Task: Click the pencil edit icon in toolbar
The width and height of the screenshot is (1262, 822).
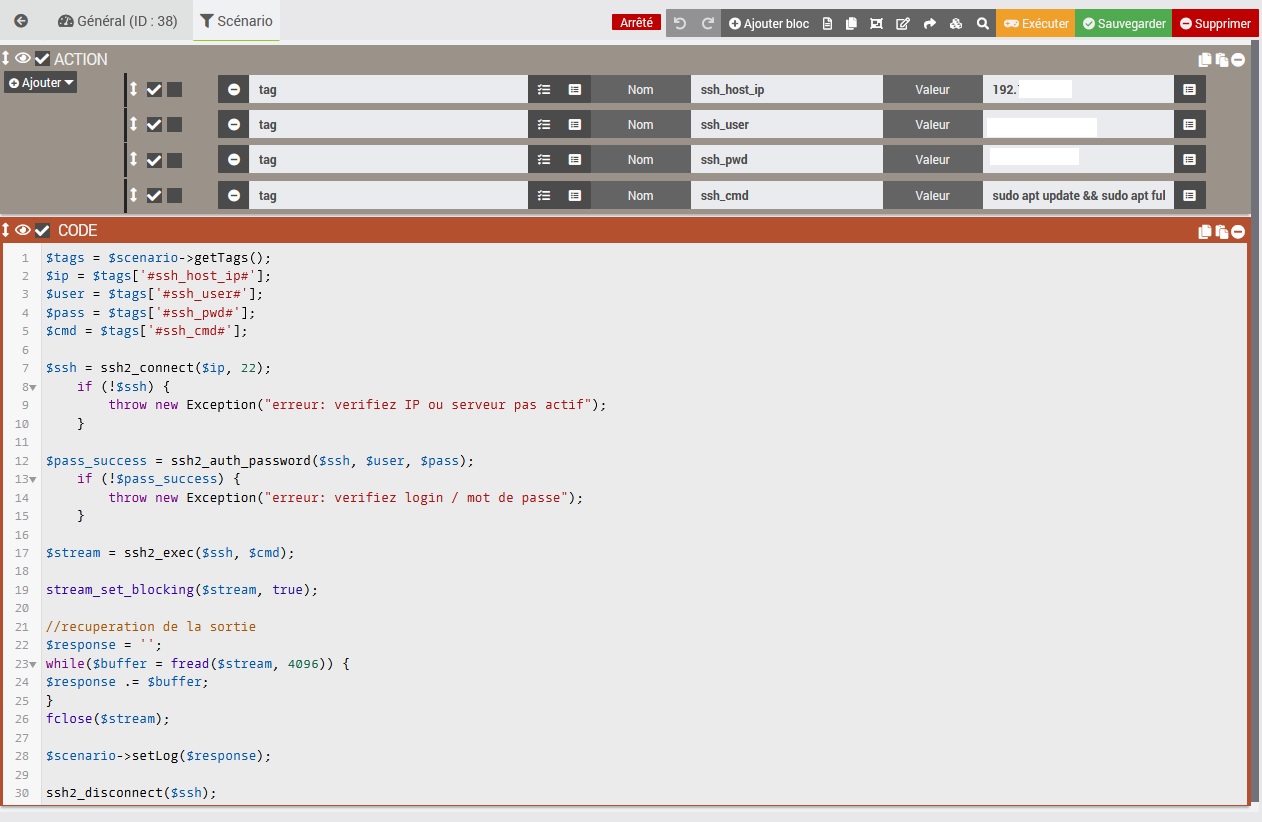Action: point(903,23)
